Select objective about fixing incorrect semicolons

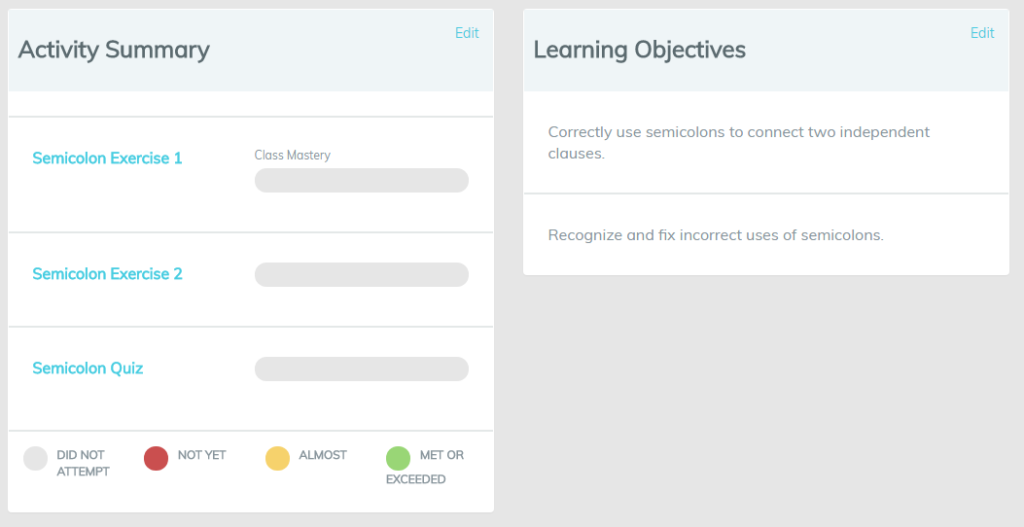(716, 235)
